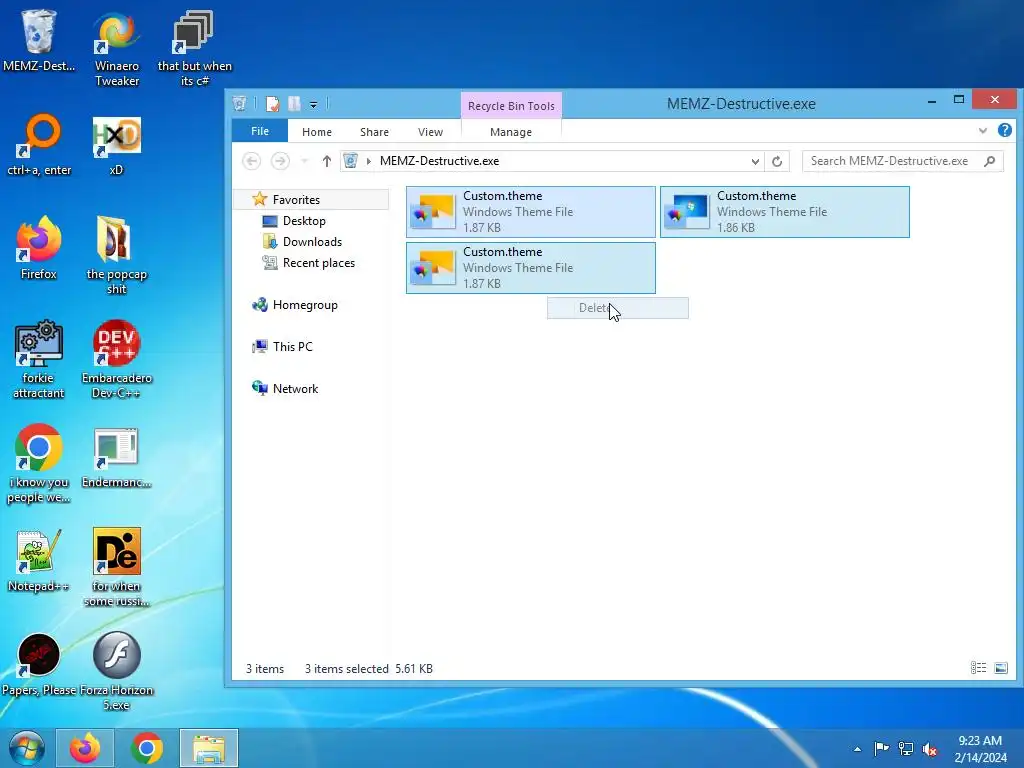This screenshot has width=1024, height=768.
Task: Open Recent places in the navigation pane
Action: click(319, 263)
